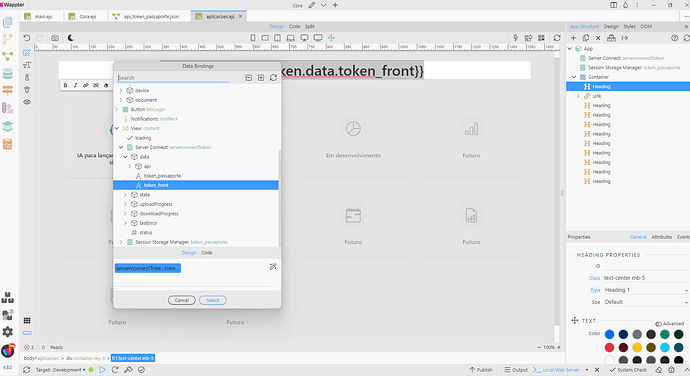Toggle the Advanced text options
The image size is (690, 376).
point(669,324)
